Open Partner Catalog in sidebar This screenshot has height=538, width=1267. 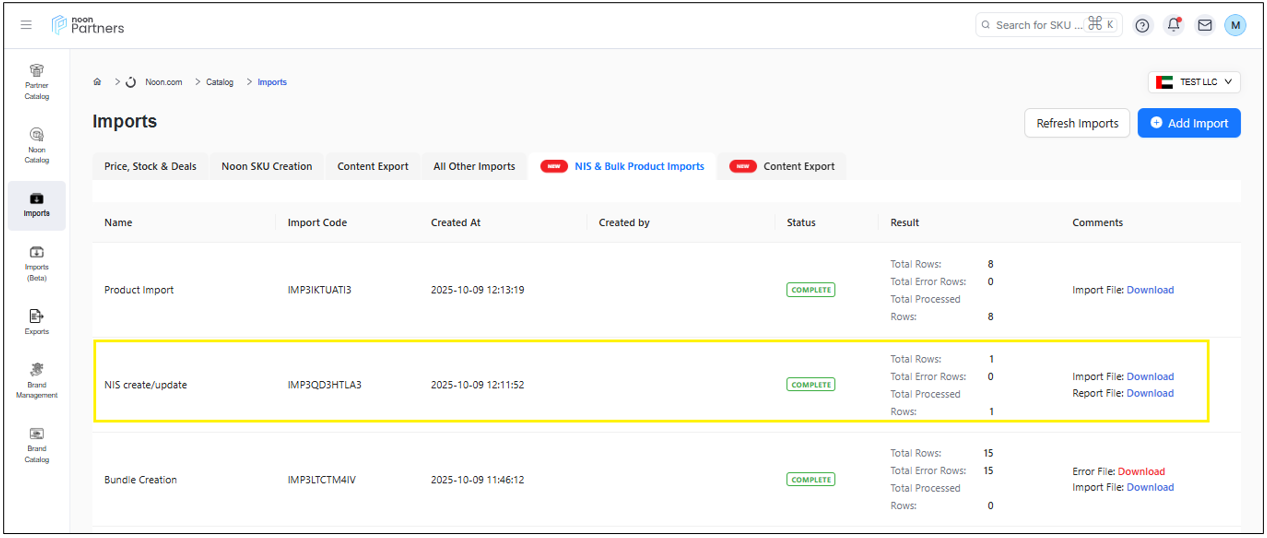point(37,81)
